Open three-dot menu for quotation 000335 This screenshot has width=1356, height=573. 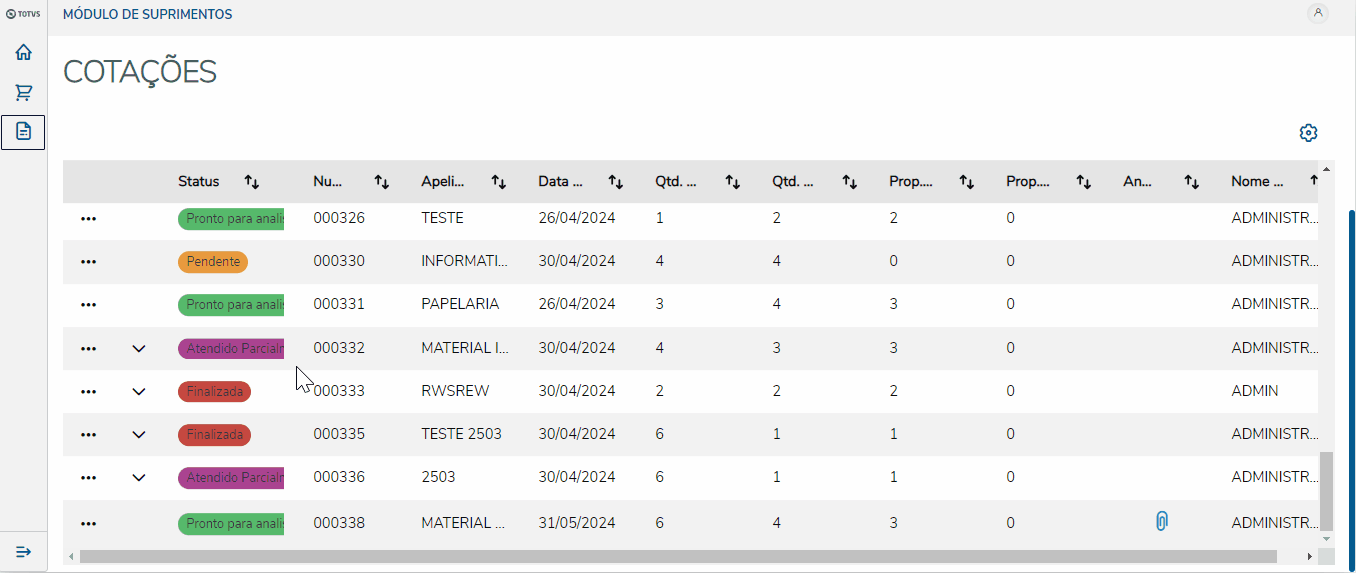pos(88,434)
